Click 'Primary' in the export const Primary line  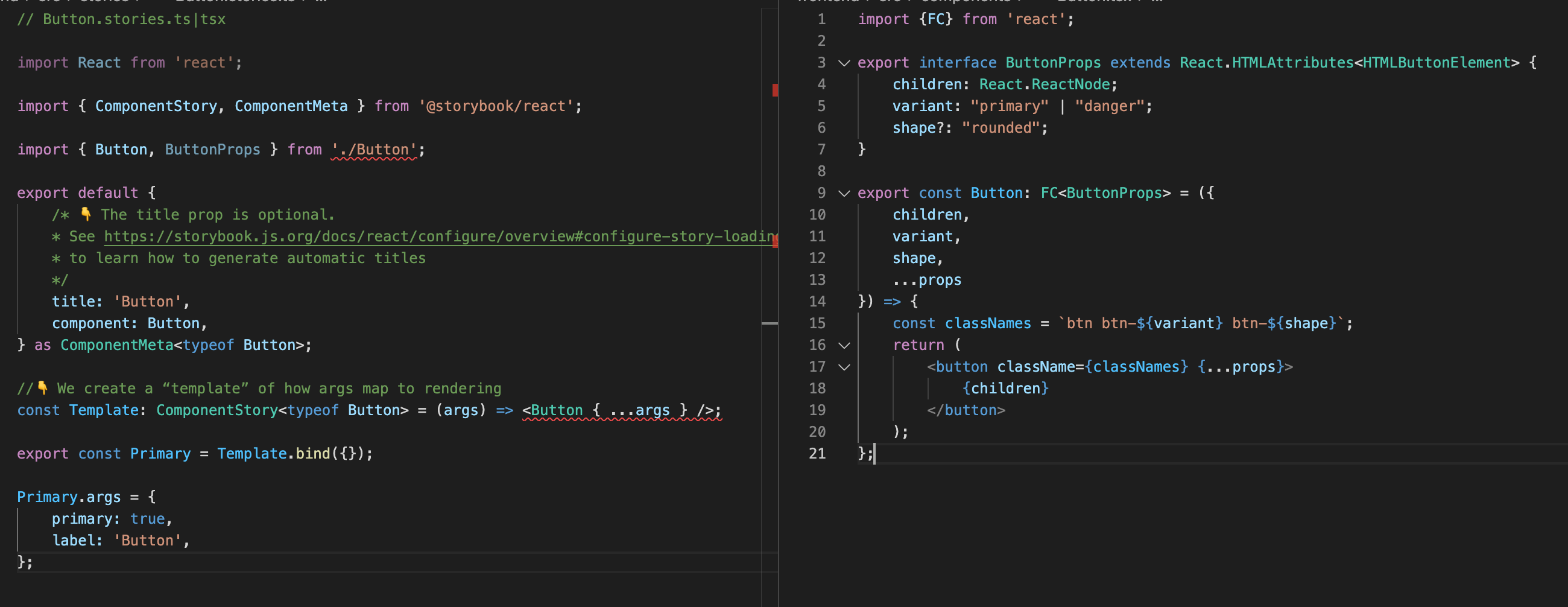click(160, 454)
